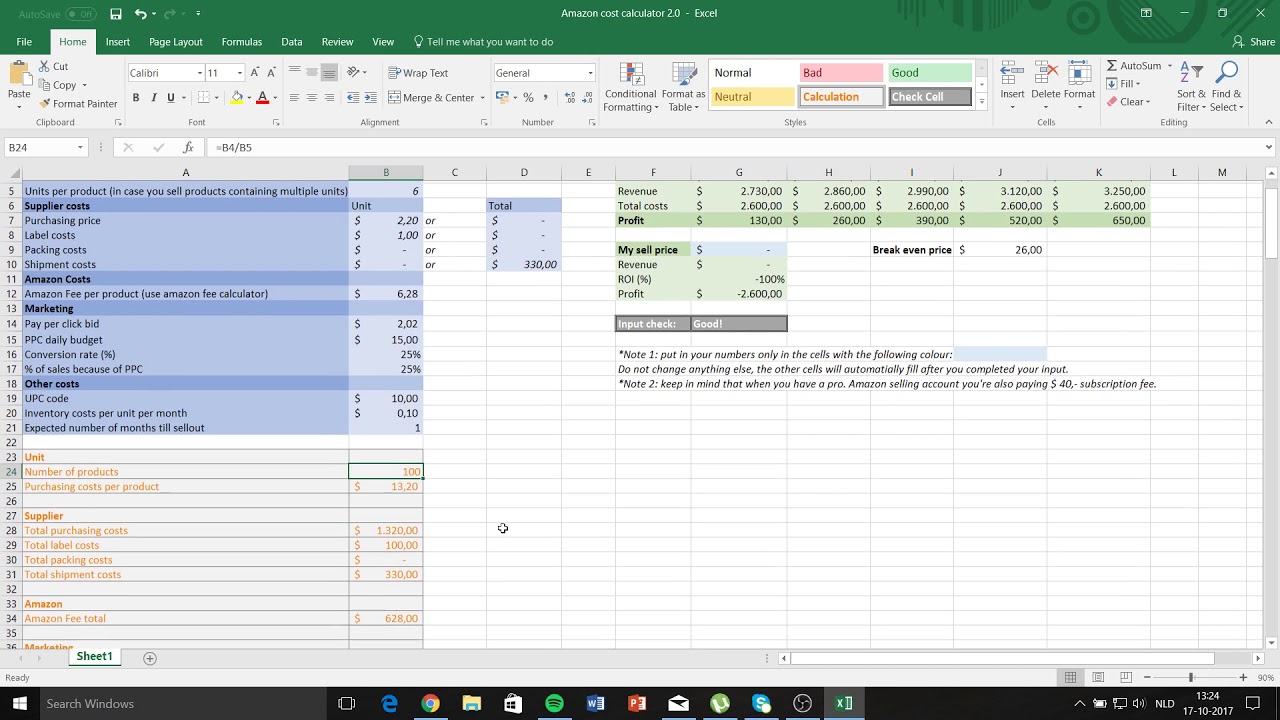
Task: Apply the Neutral cell style
Action: (x=752, y=97)
